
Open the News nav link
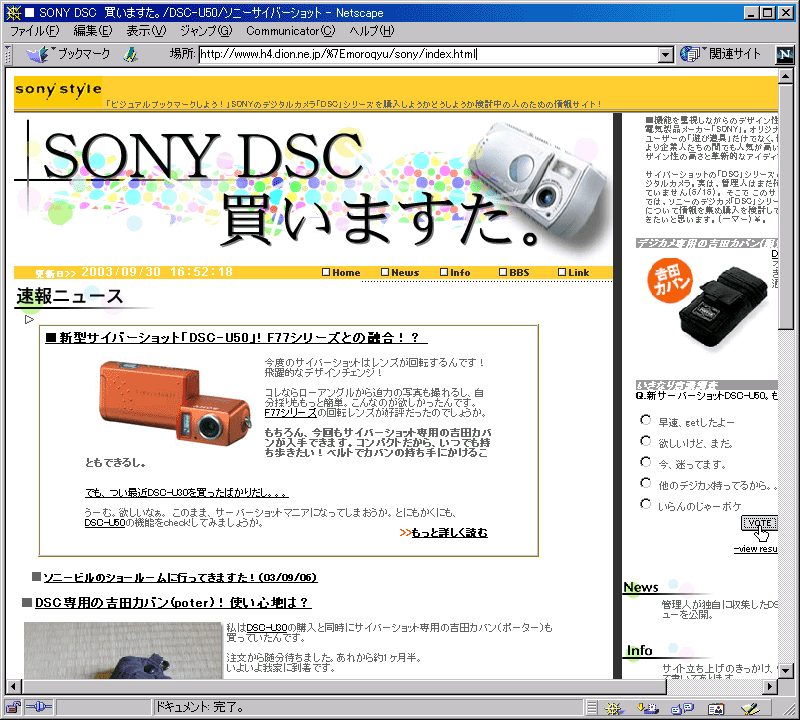pyautogui.click(x=401, y=272)
